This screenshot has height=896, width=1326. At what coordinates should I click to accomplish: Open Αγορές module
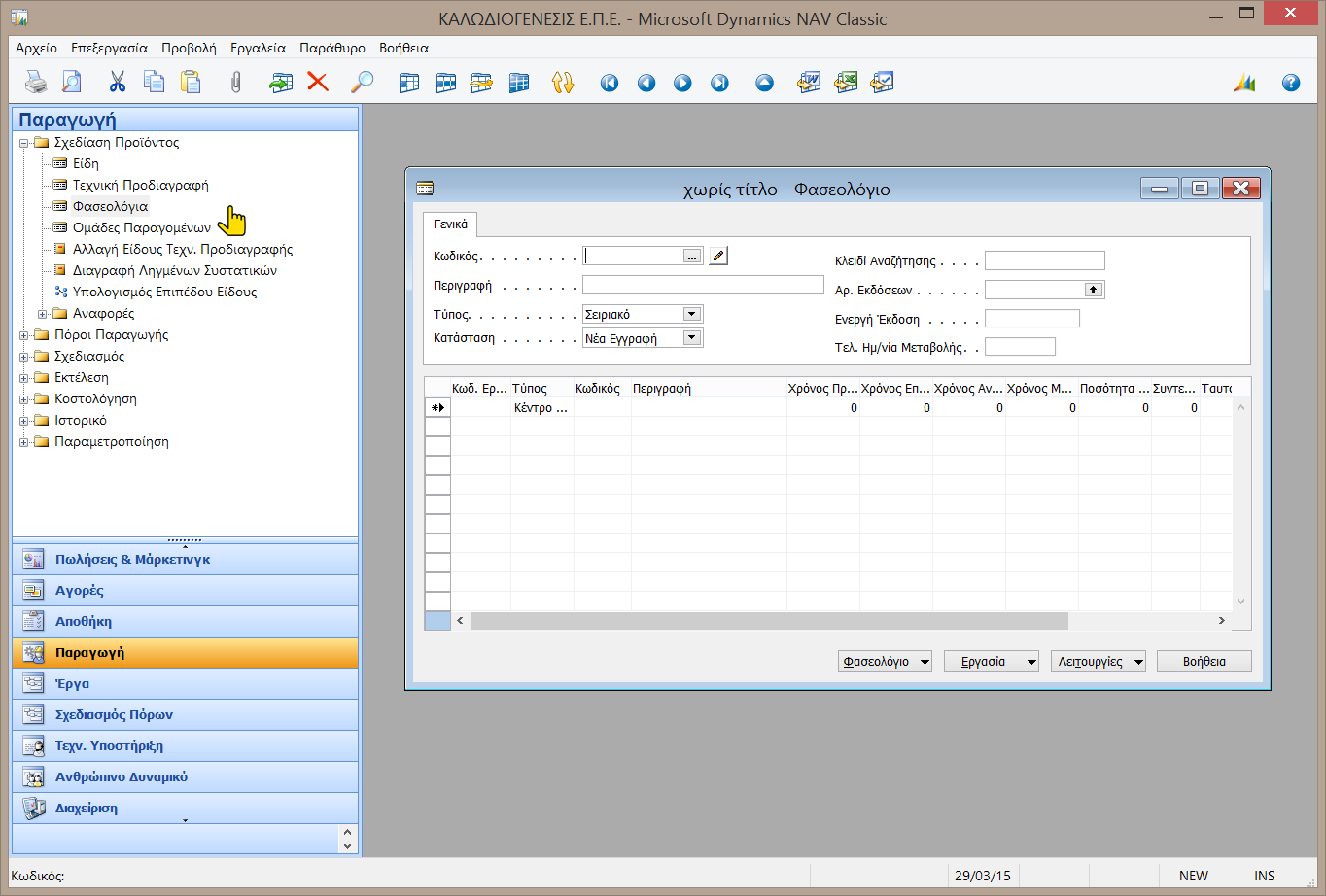click(185, 590)
